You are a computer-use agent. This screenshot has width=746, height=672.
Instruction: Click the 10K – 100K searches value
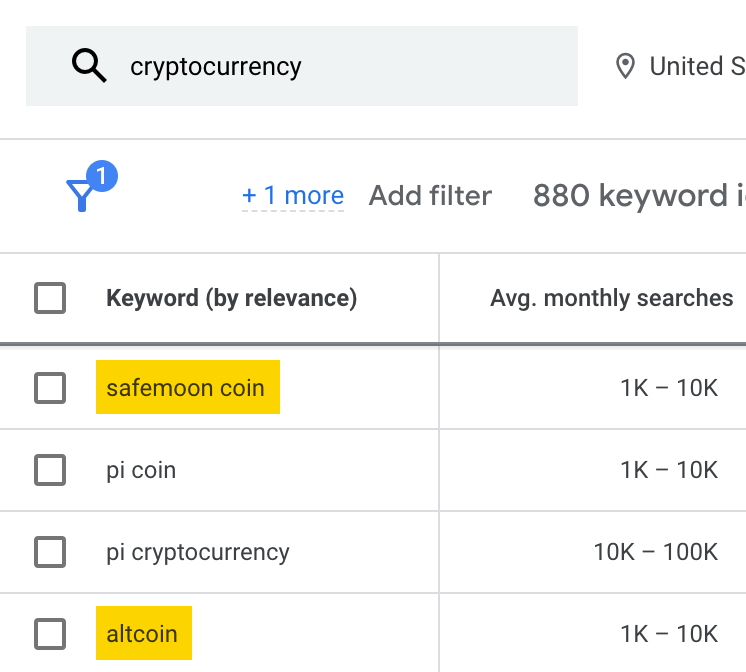click(655, 552)
